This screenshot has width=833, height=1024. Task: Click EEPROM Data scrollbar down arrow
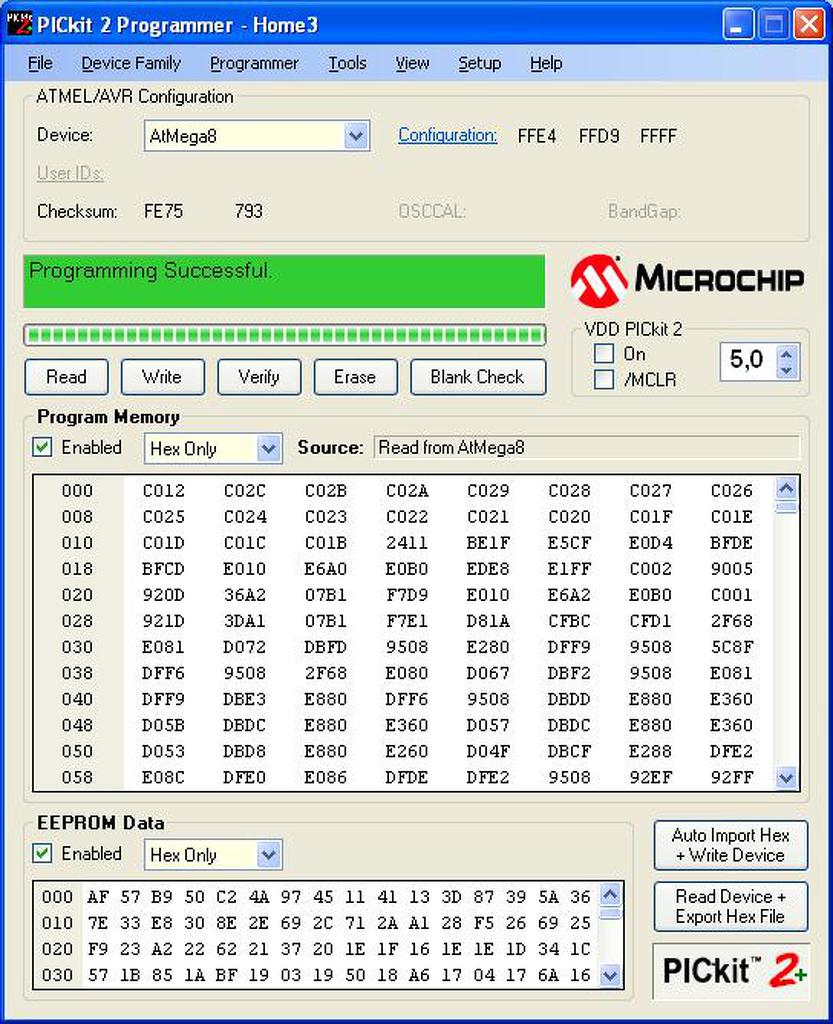[x=610, y=976]
